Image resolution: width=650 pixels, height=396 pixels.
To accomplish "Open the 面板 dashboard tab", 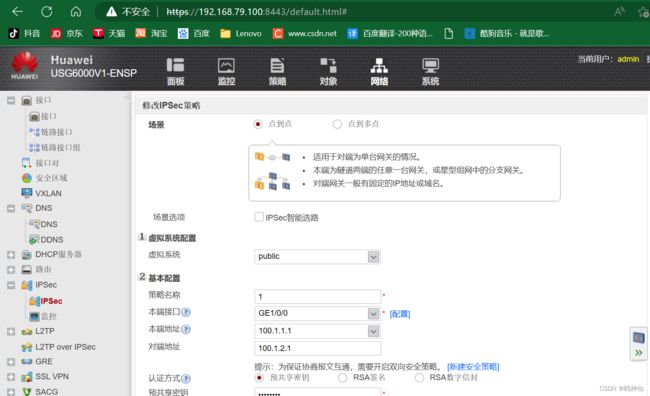I will (x=175, y=72).
